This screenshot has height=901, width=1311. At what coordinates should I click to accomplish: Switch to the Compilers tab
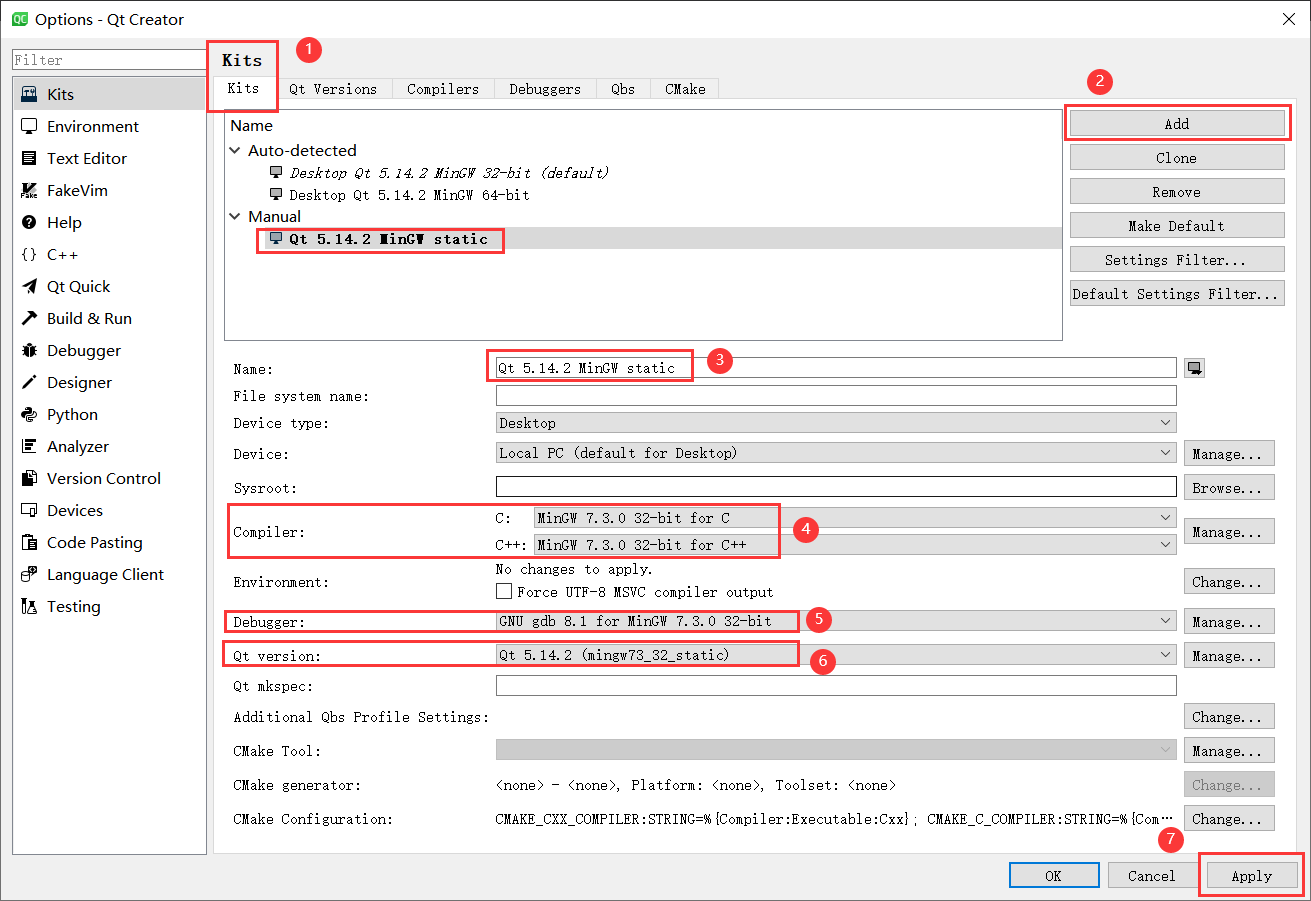tap(442, 88)
